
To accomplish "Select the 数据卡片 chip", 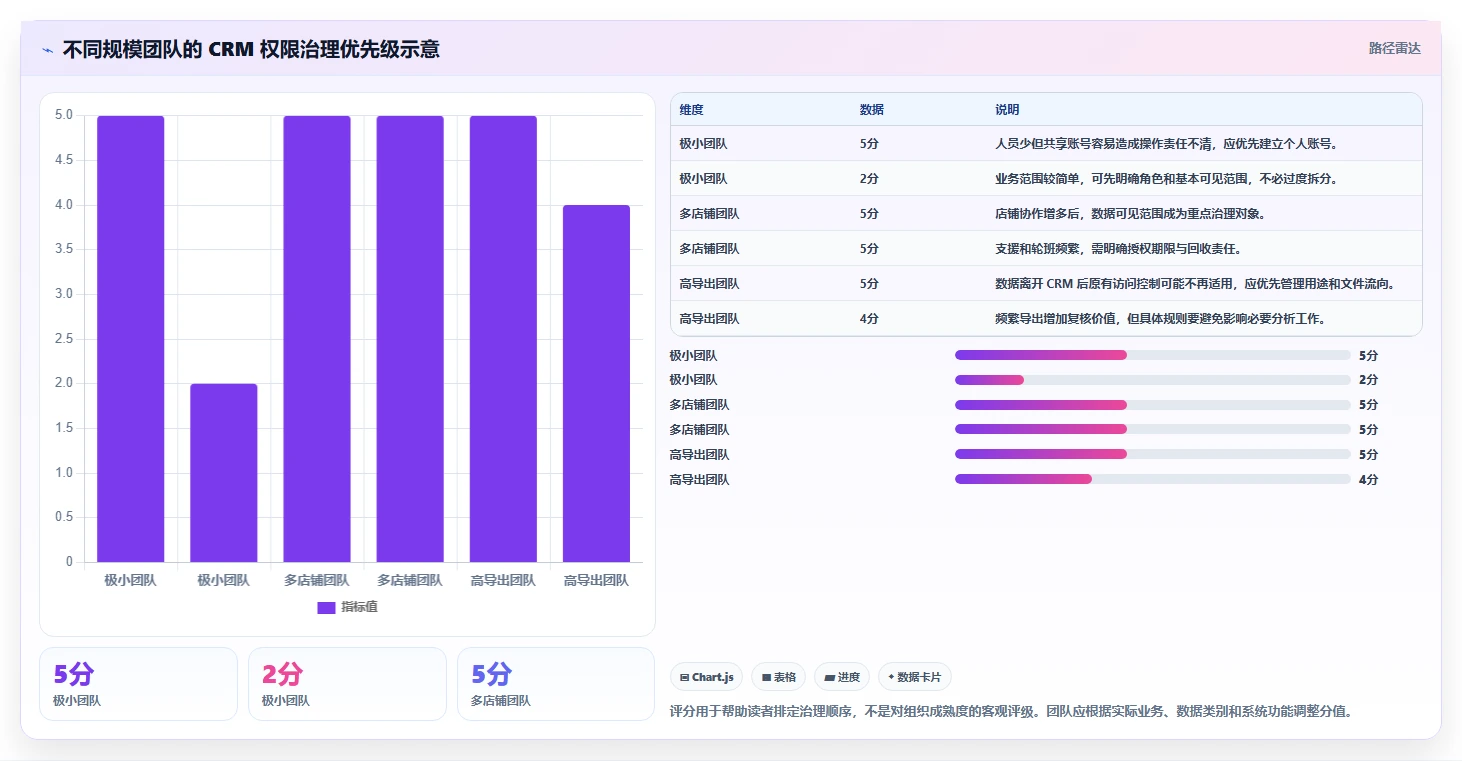I will (x=915, y=677).
